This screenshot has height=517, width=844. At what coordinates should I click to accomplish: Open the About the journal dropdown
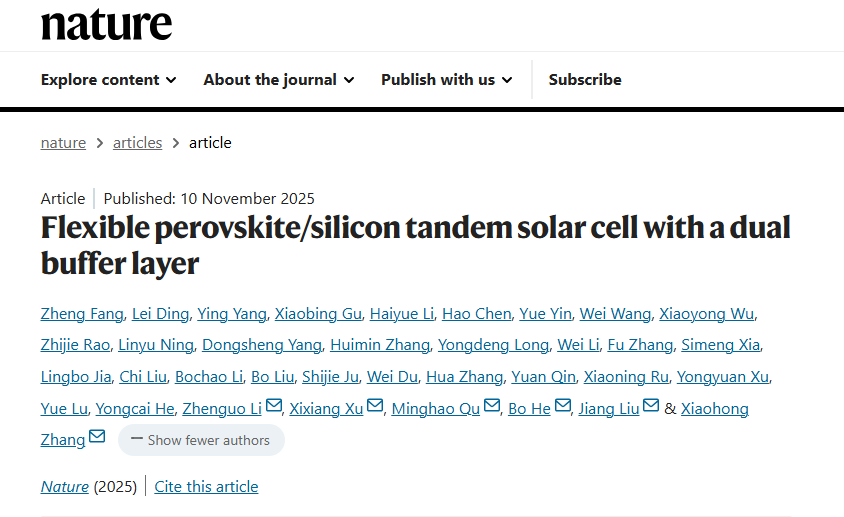278,80
